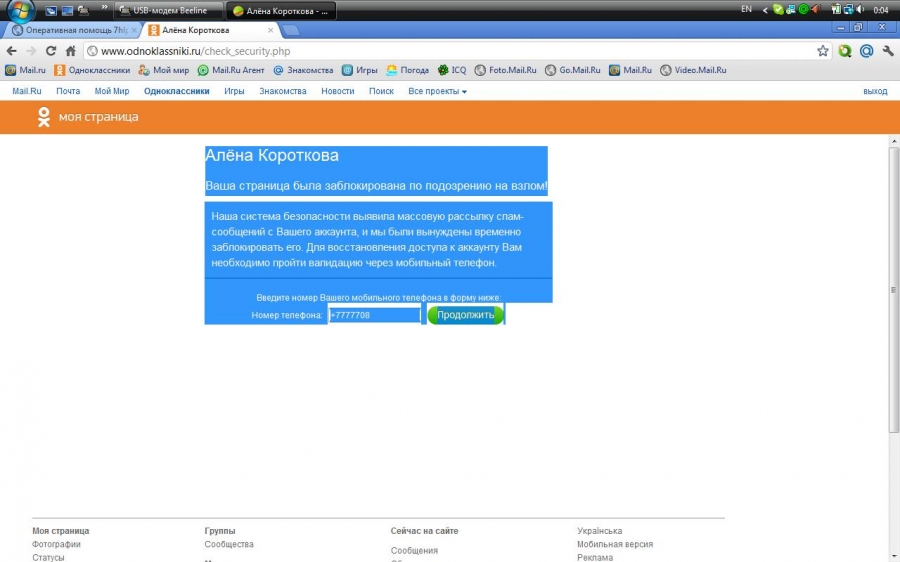This screenshot has height=562, width=900.
Task: Open Почта in the Mail.Ru navigation bar
Action: 68,91
